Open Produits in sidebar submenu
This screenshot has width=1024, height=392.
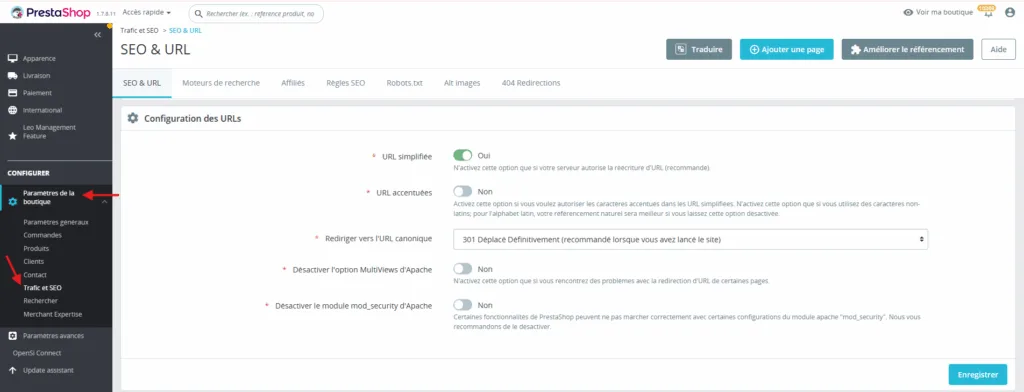pos(36,248)
